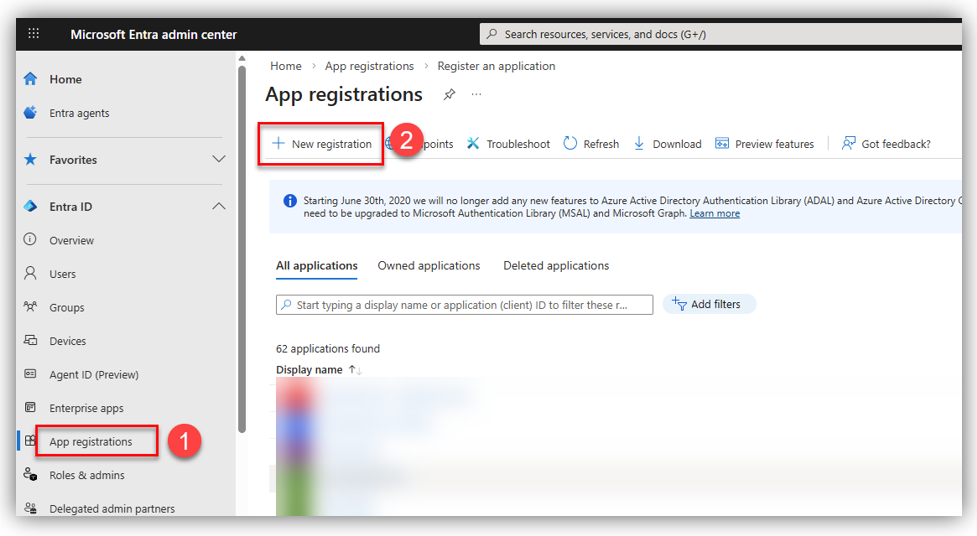Select Devices under Entra ID
This screenshot has width=977, height=536.
(x=67, y=341)
